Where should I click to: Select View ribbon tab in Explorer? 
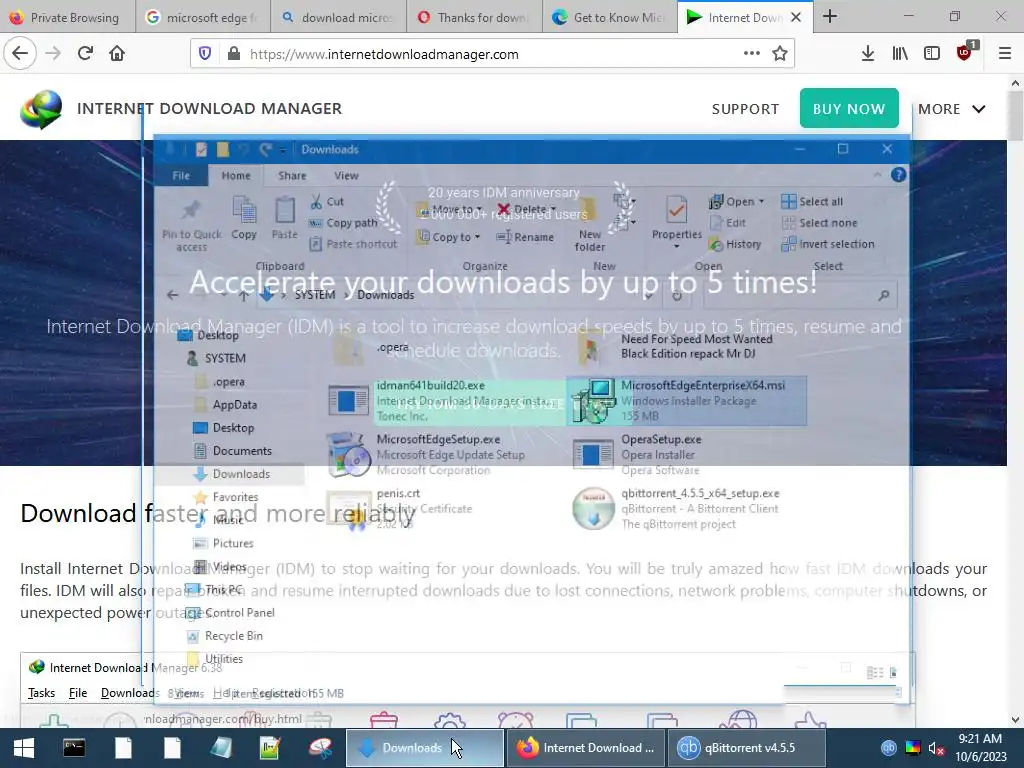coord(346,176)
